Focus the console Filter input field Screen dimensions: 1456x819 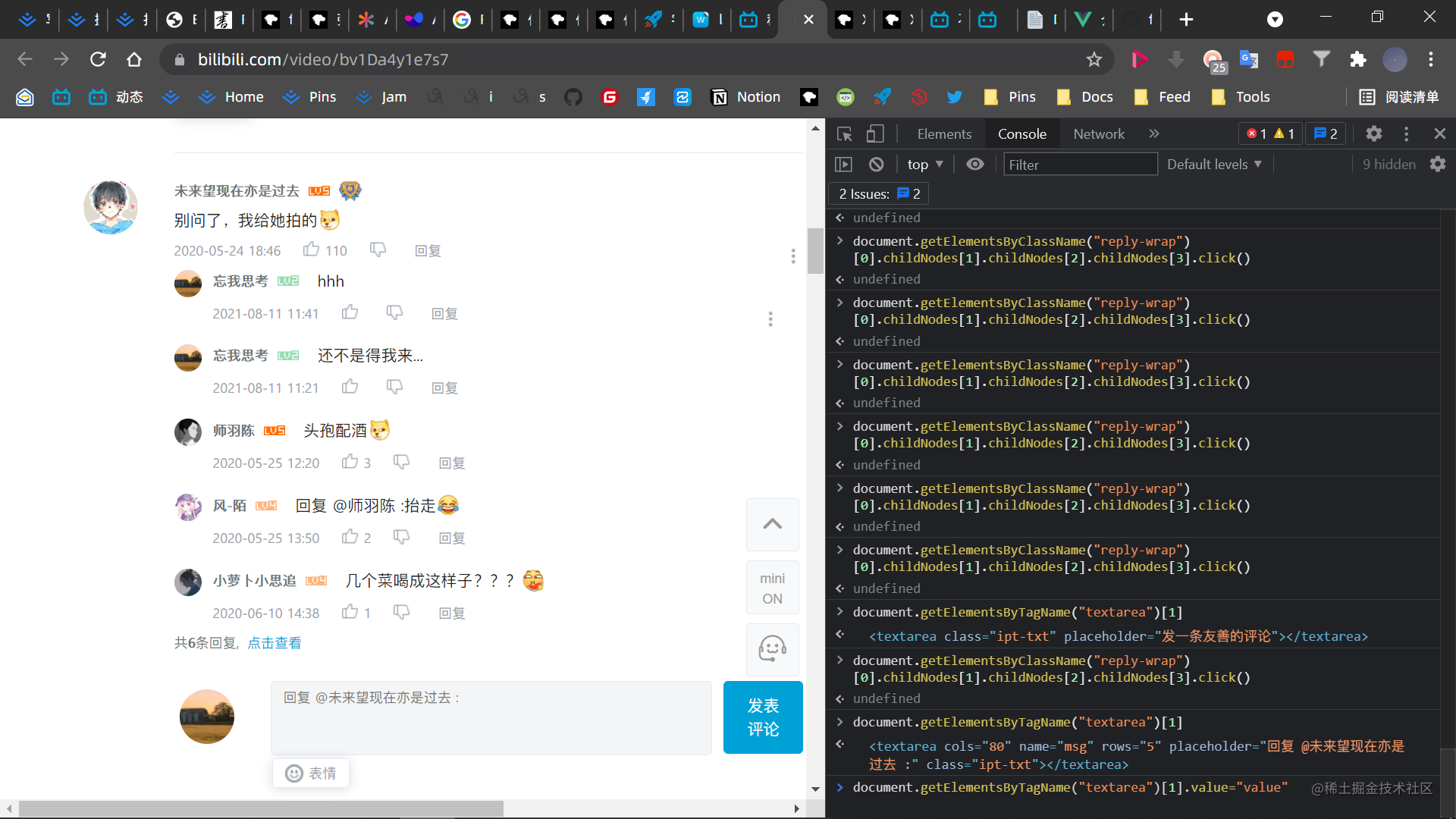[1080, 165]
